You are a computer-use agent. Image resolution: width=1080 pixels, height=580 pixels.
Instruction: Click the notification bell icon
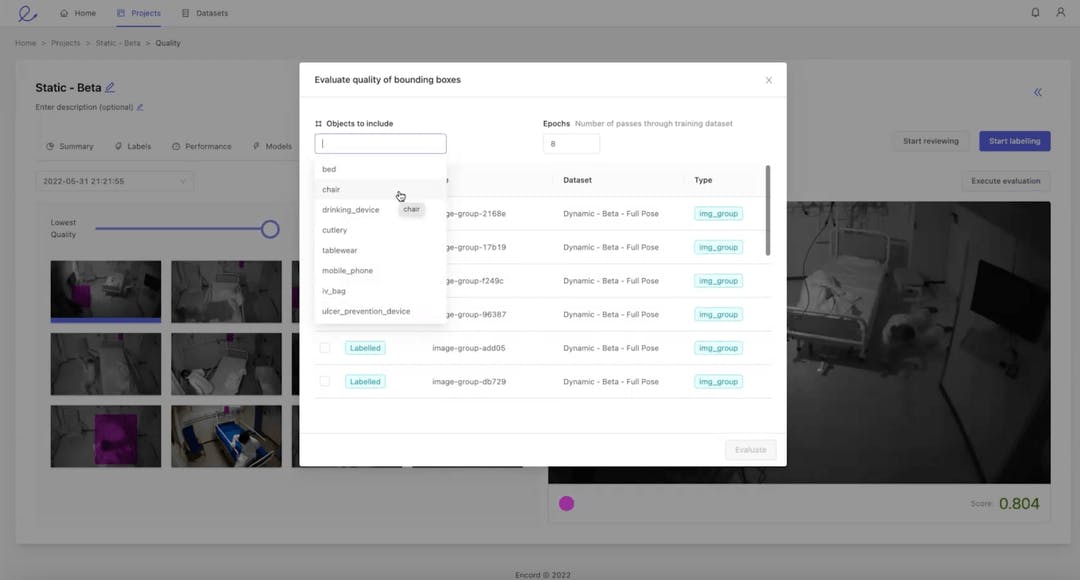coord(1035,13)
